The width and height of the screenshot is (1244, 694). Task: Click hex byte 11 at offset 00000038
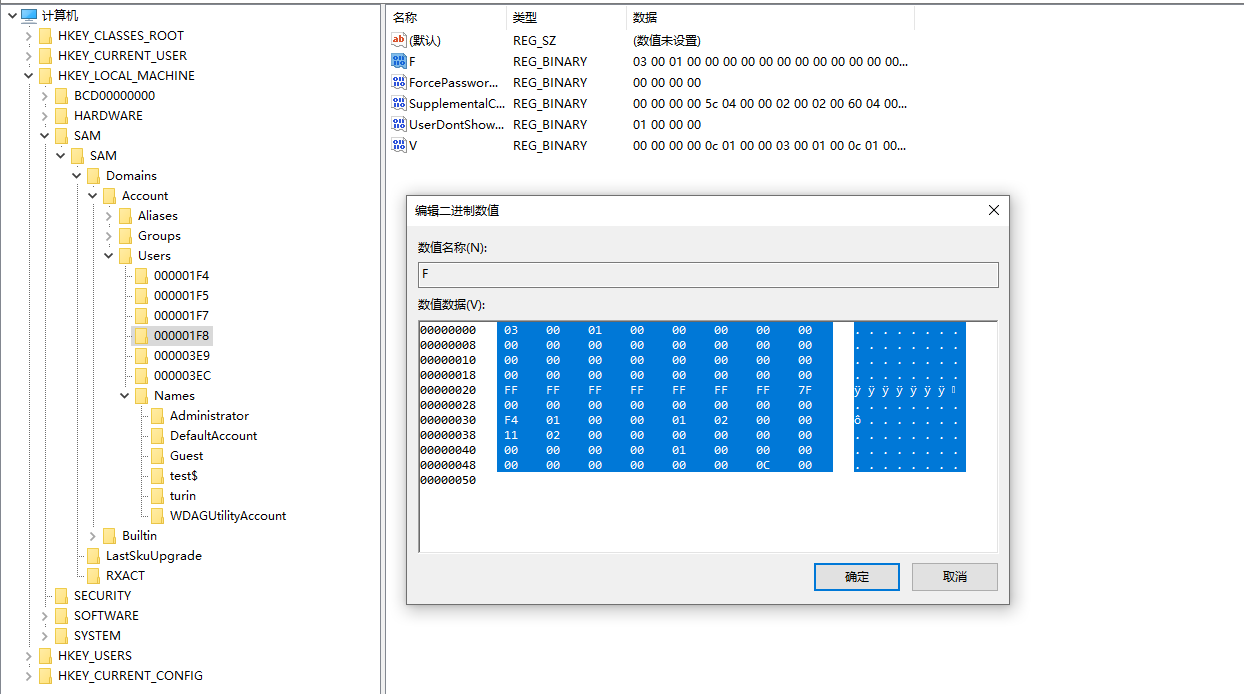tap(511, 435)
